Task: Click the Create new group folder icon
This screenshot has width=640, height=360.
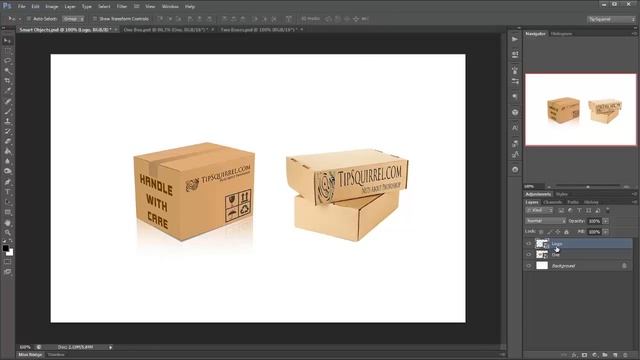Action: tap(605, 355)
